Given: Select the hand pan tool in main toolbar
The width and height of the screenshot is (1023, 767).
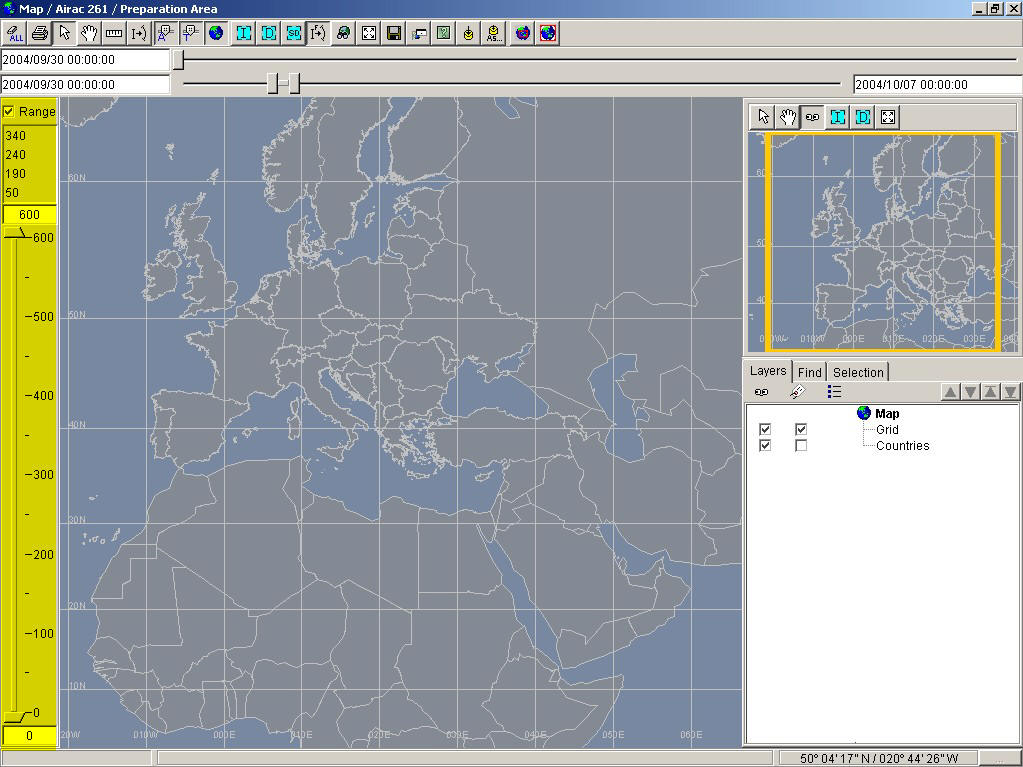Looking at the screenshot, I should pyautogui.click(x=89, y=33).
